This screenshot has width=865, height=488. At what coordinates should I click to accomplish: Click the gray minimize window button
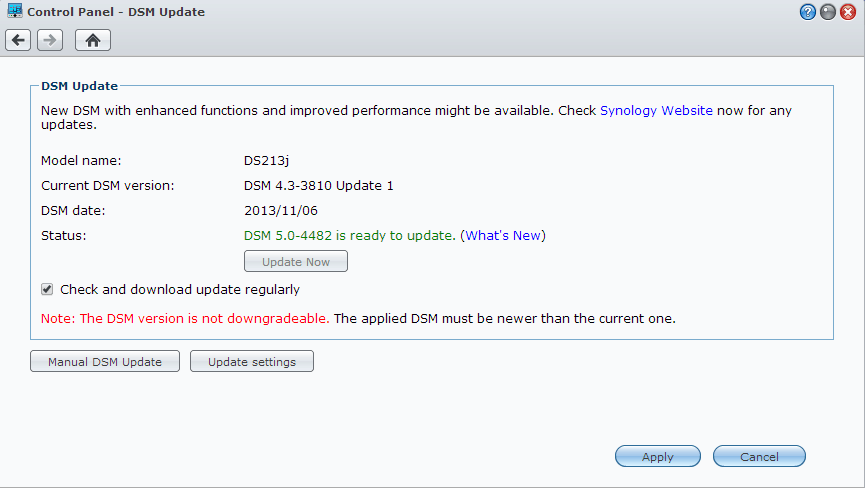point(828,12)
